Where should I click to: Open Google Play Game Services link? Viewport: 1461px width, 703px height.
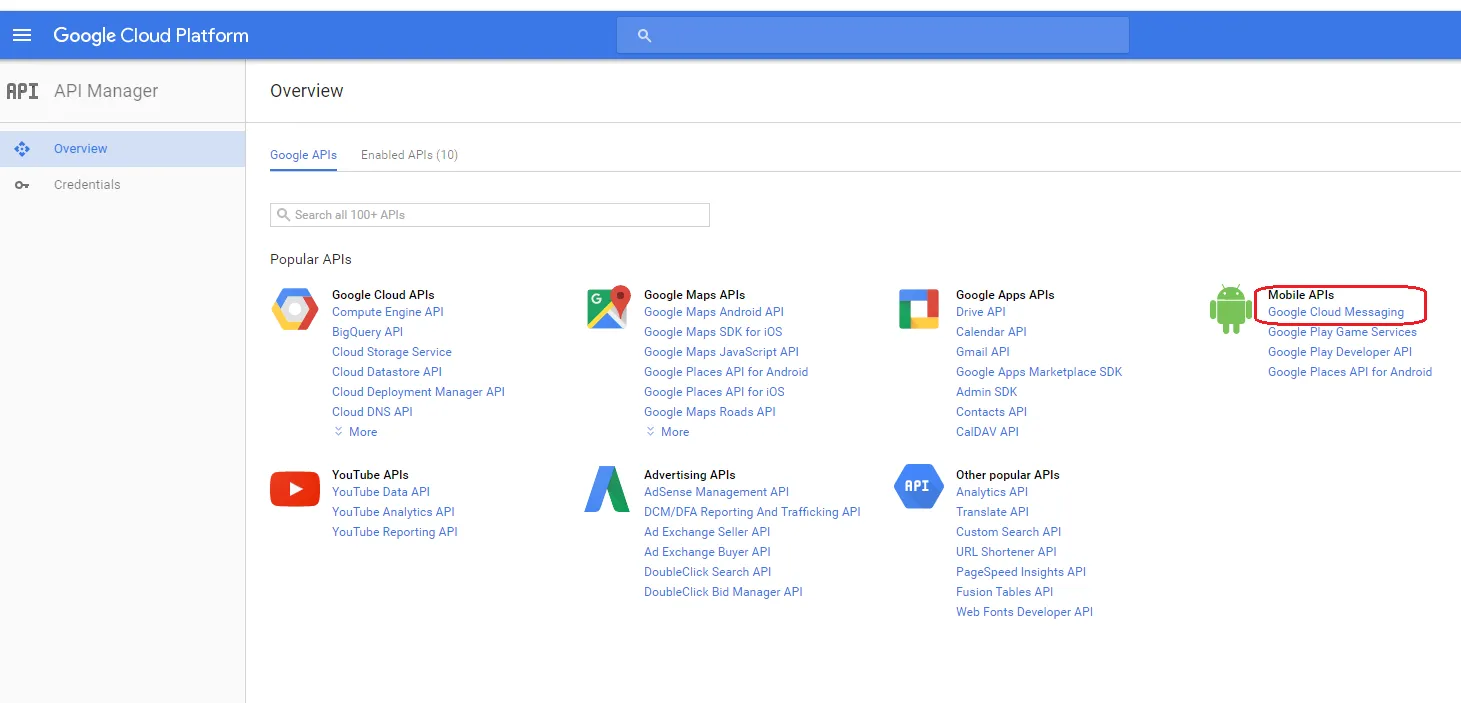(x=1342, y=332)
